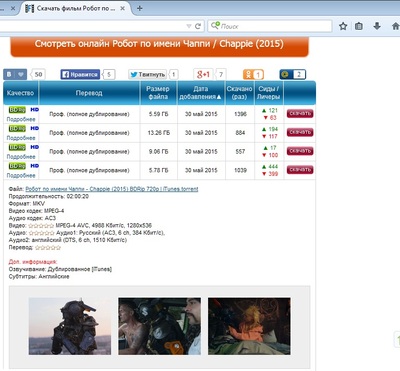Click the Google +1 share button
Viewport: 400px width, 371px height.
click(x=203, y=74)
